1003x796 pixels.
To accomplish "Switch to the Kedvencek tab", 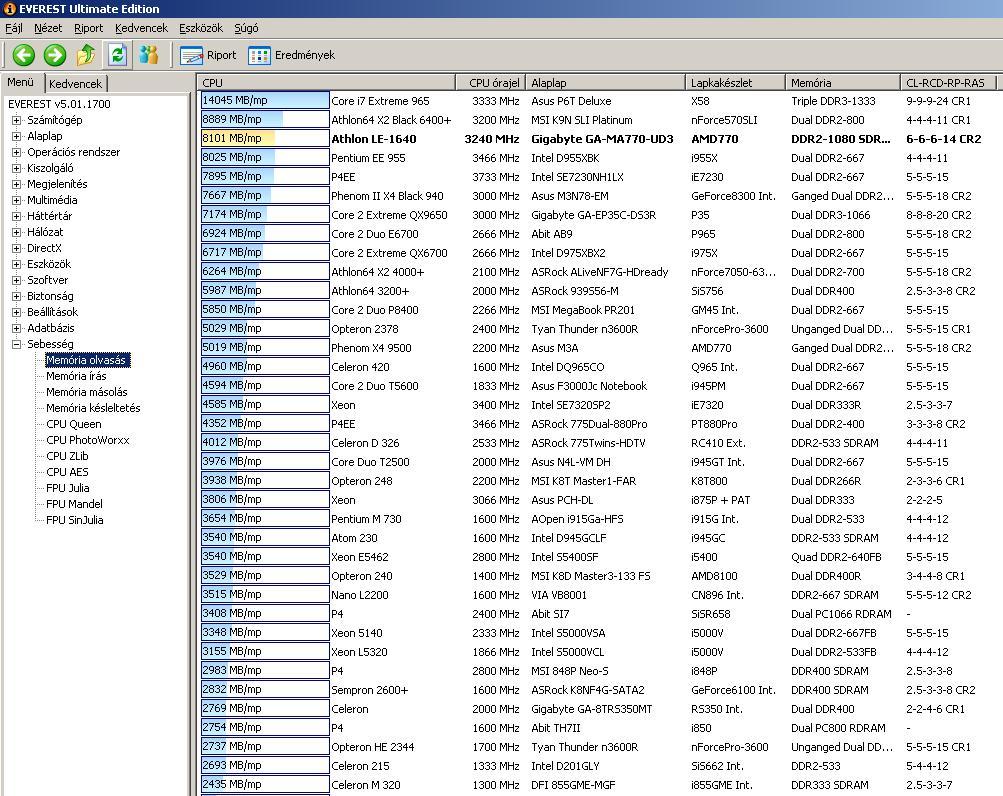I will pos(75,84).
